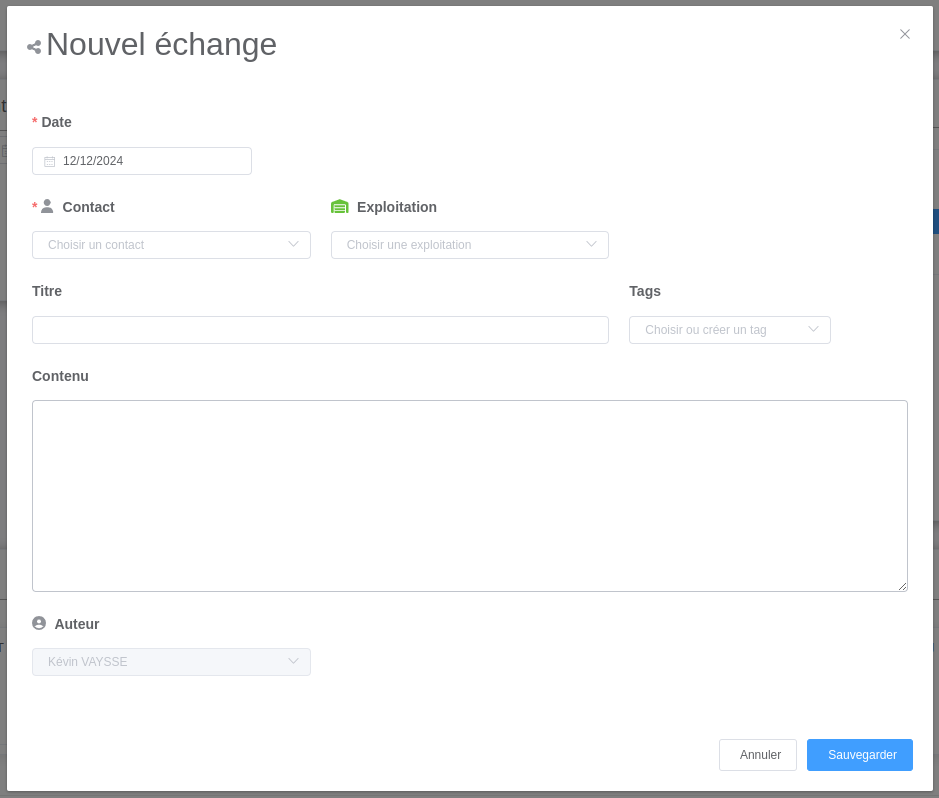This screenshot has height=798, width=939.
Task: Click the date value 12/12/2024 to edit it
Action: click(93, 160)
